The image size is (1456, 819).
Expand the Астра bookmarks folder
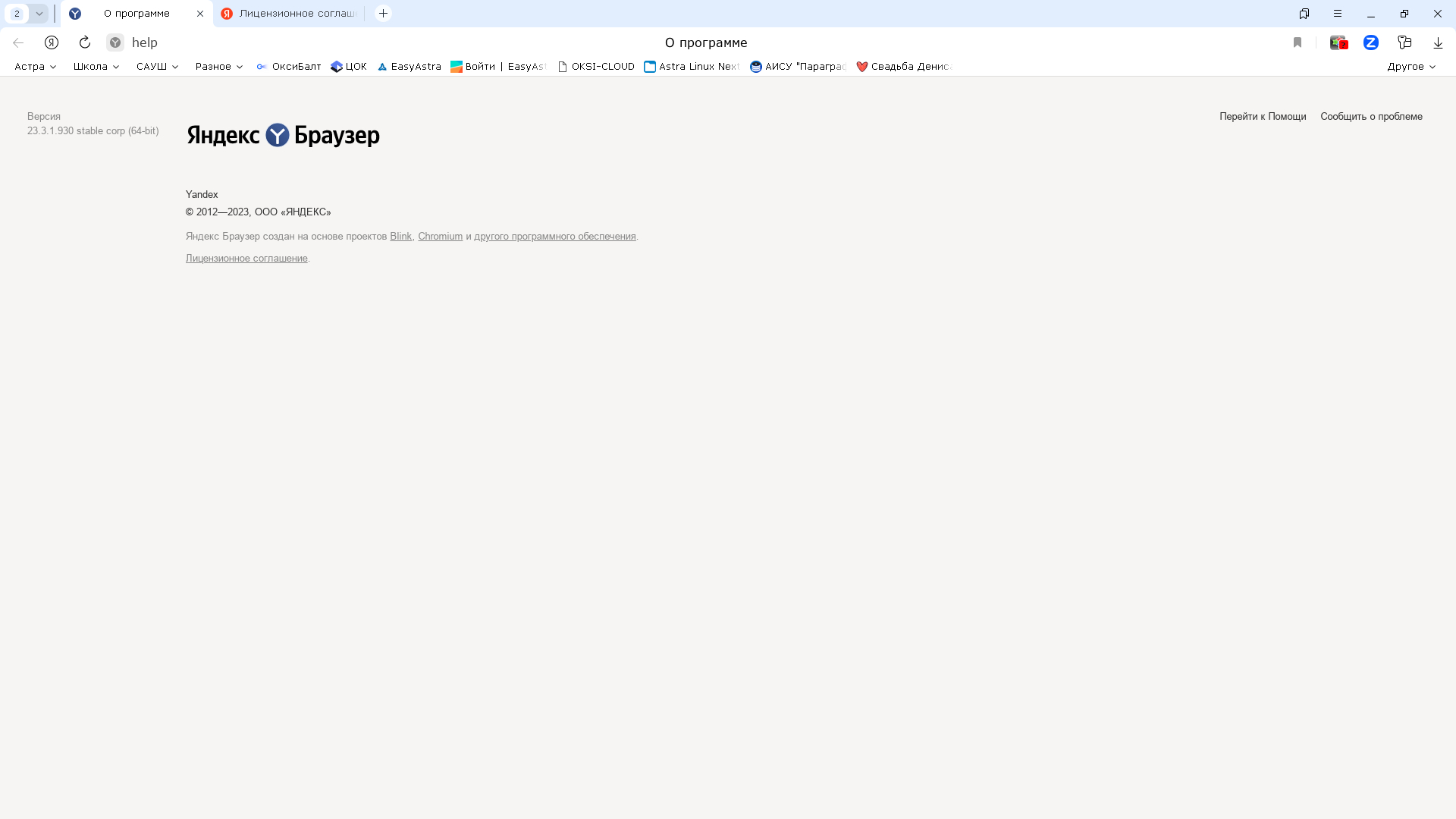(x=35, y=67)
